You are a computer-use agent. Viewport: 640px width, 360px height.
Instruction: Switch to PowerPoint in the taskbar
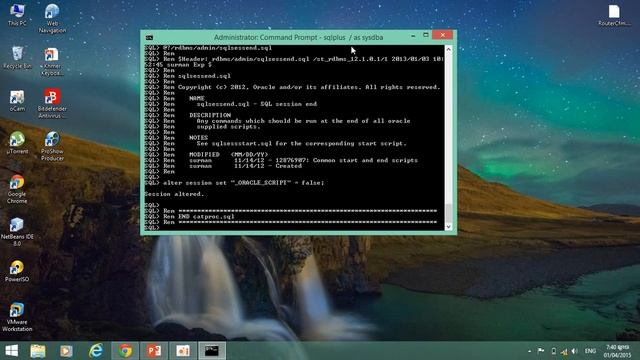(154, 351)
